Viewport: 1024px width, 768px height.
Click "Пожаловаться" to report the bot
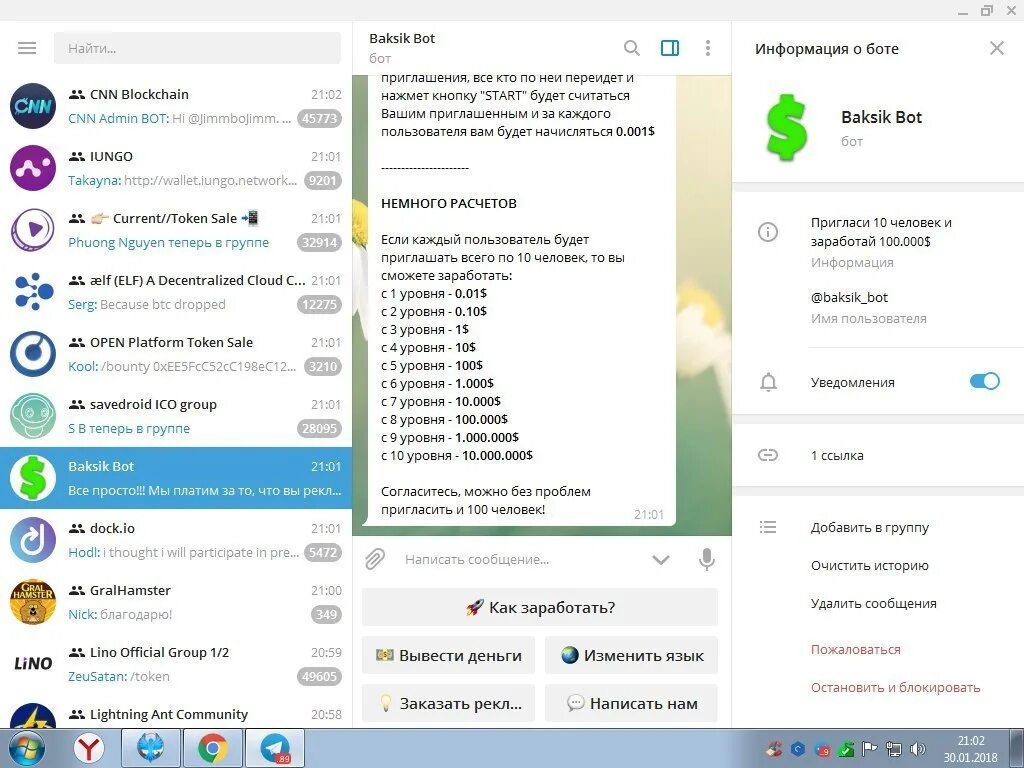(x=856, y=649)
